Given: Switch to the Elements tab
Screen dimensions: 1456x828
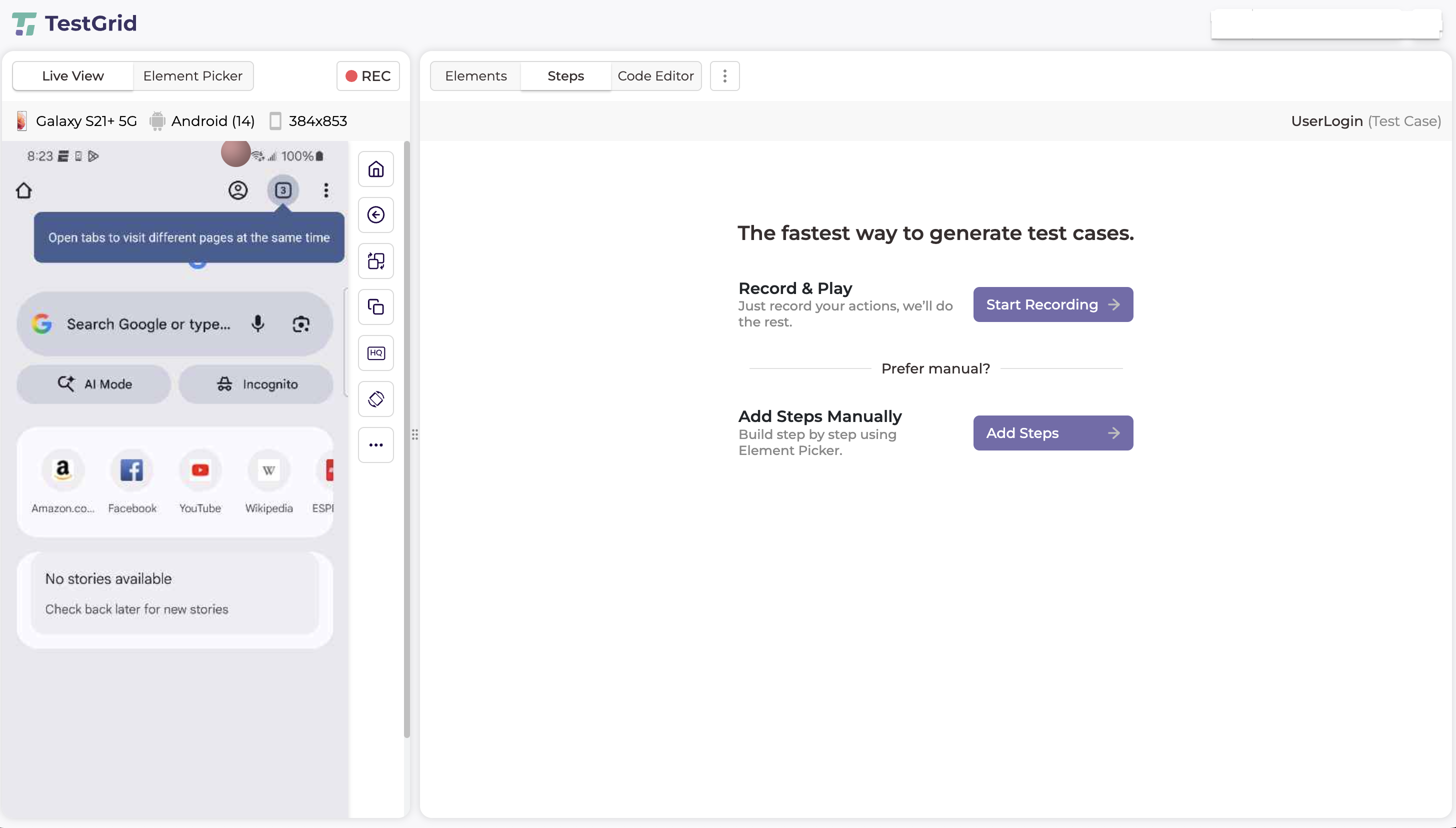Looking at the screenshot, I should [x=475, y=76].
